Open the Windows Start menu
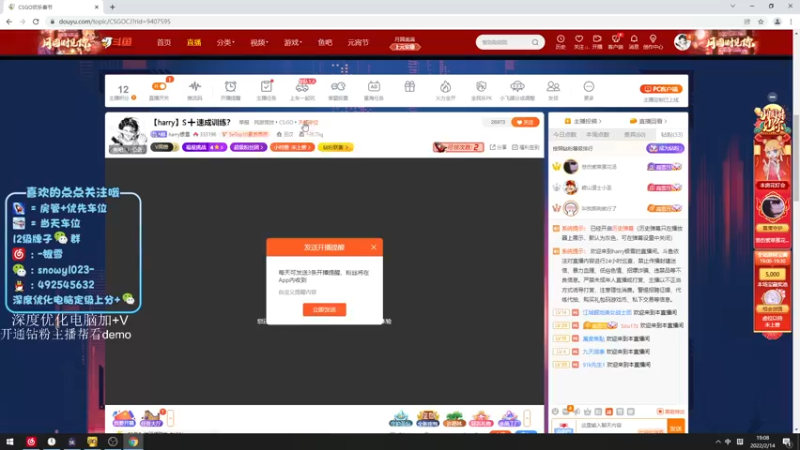This screenshot has height=450, width=800. [9, 442]
